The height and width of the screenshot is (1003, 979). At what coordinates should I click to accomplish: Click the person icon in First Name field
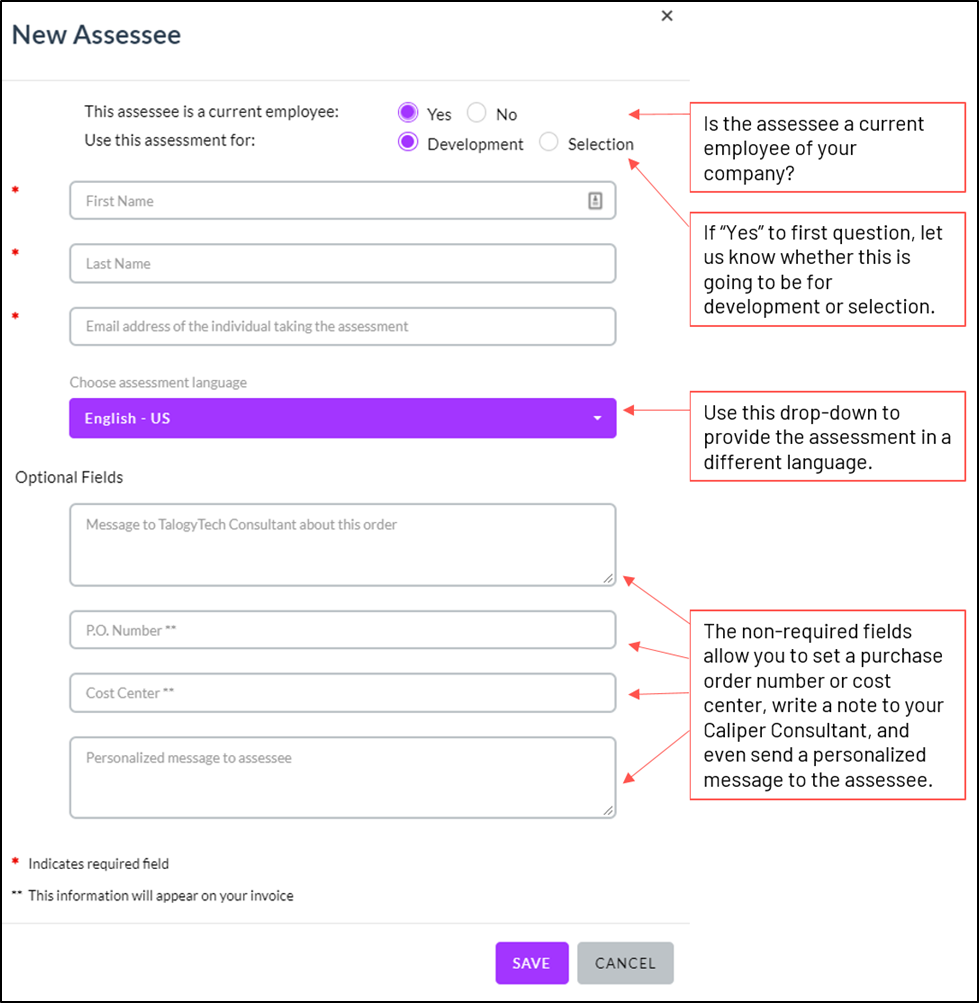tap(597, 200)
